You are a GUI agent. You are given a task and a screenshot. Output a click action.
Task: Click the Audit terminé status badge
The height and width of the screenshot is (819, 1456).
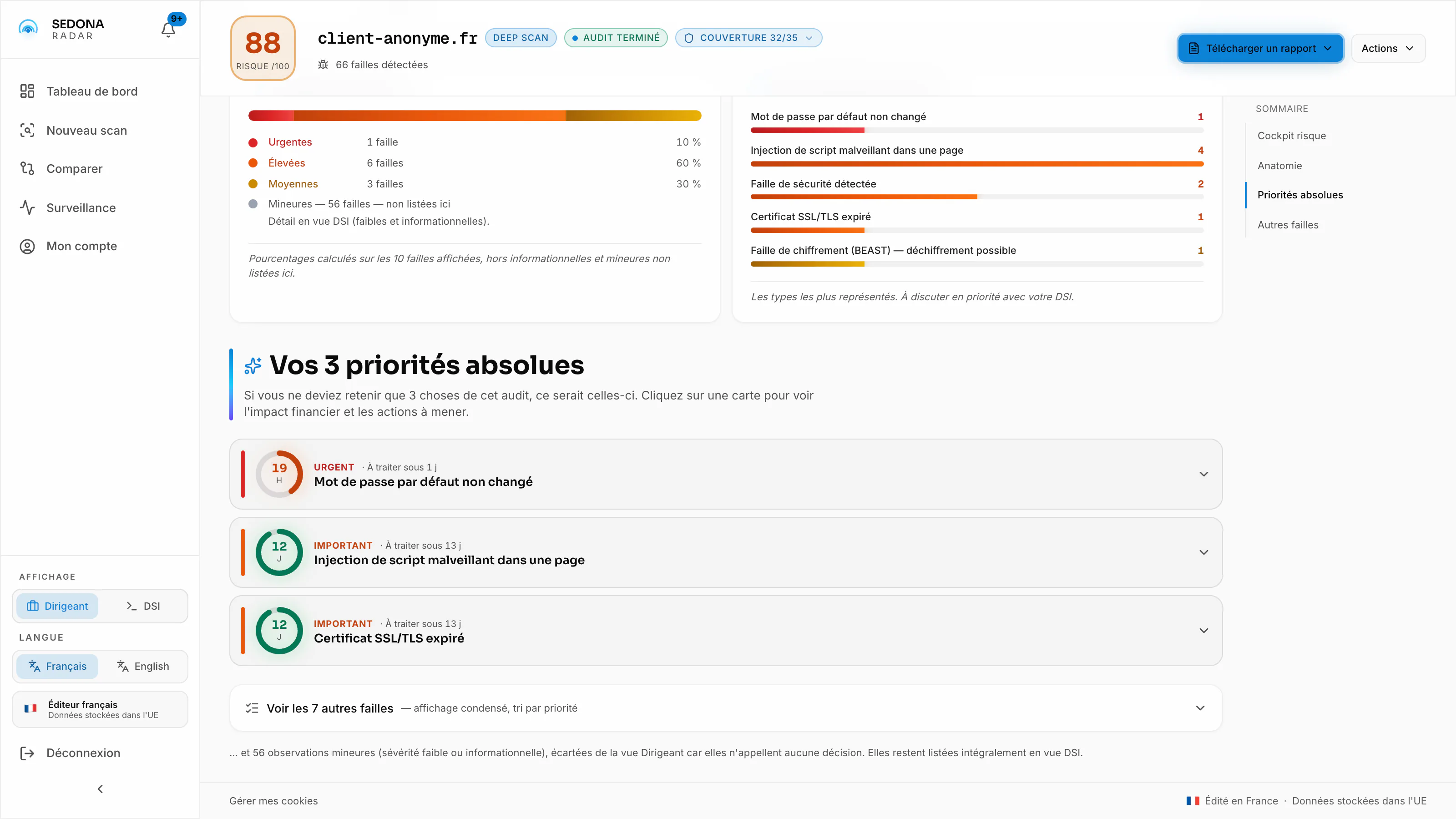click(x=616, y=38)
